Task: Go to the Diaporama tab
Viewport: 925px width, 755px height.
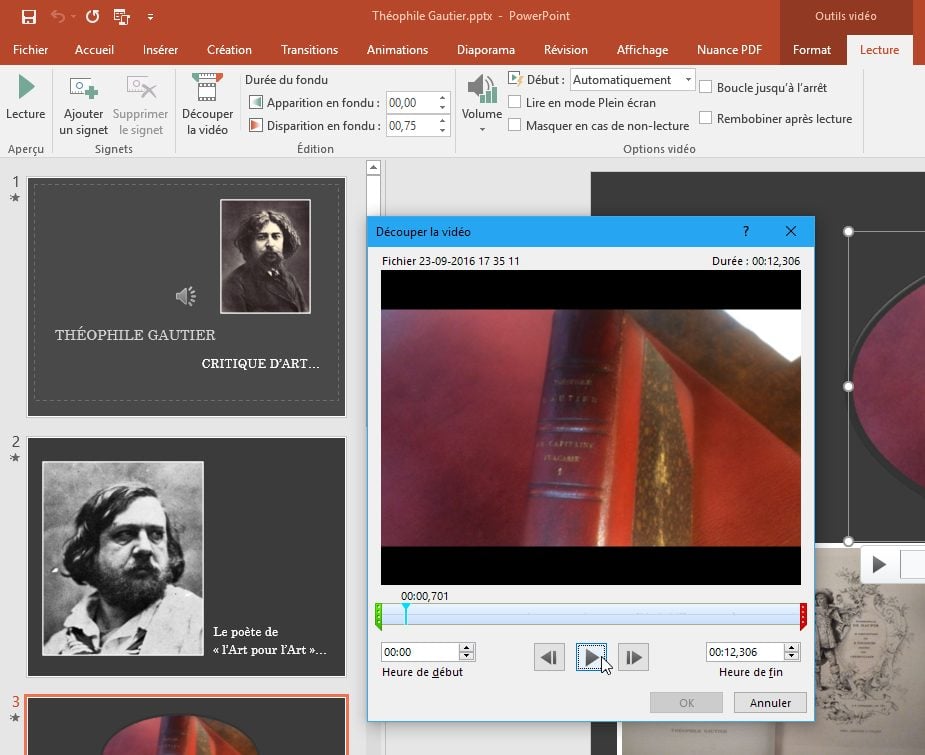Action: pyautogui.click(x=486, y=50)
